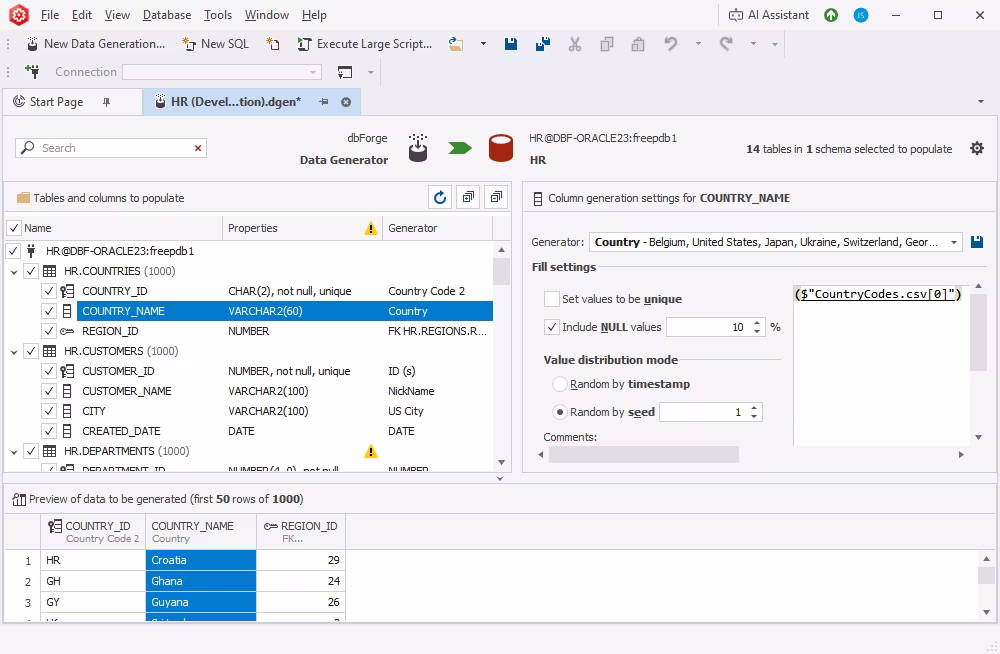
Task: Increase the NULL values percentage spinner
Action: pos(757,323)
